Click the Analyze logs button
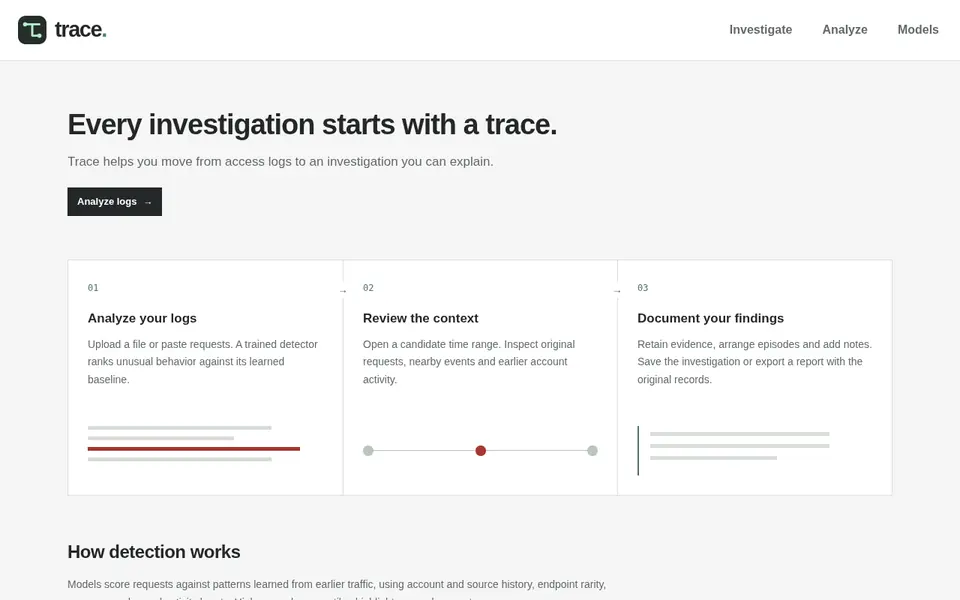960x600 pixels. coord(114,201)
